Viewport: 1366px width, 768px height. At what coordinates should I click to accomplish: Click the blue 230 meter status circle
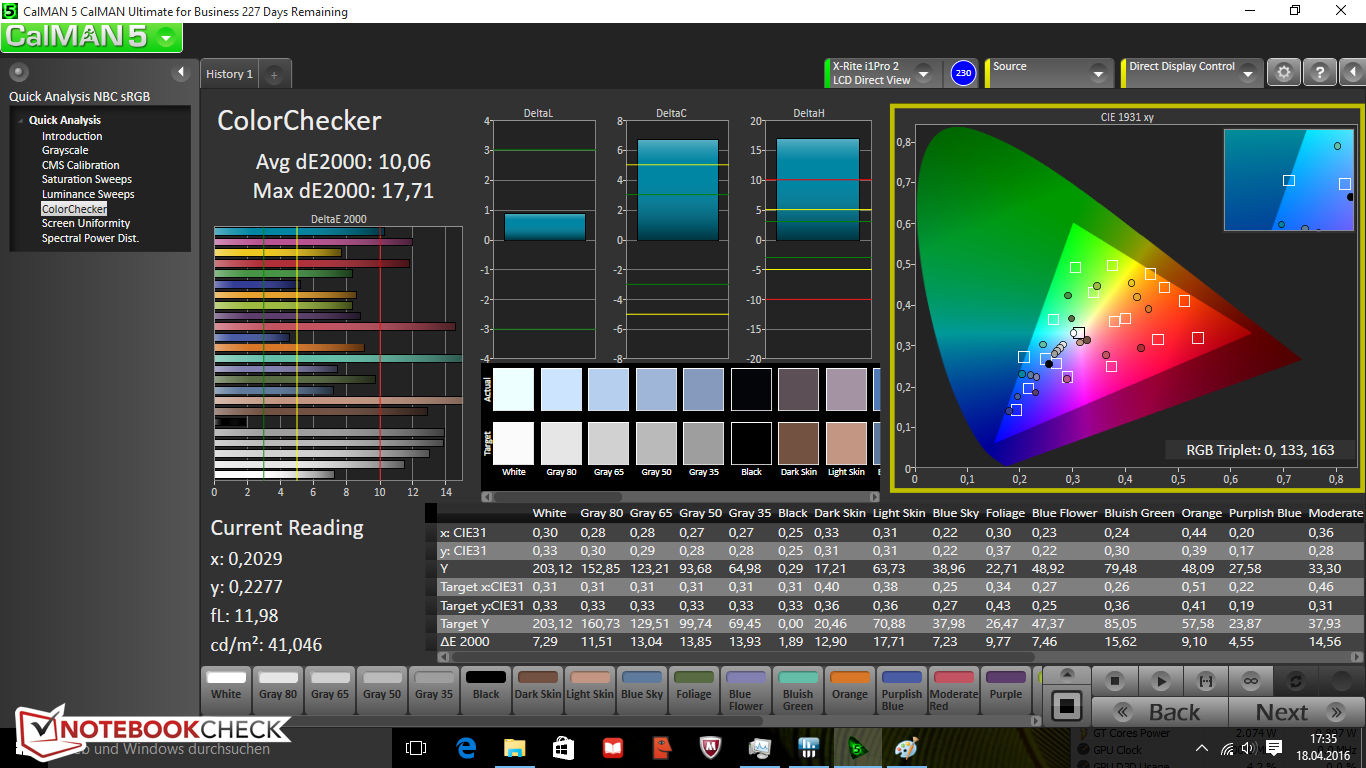(963, 73)
